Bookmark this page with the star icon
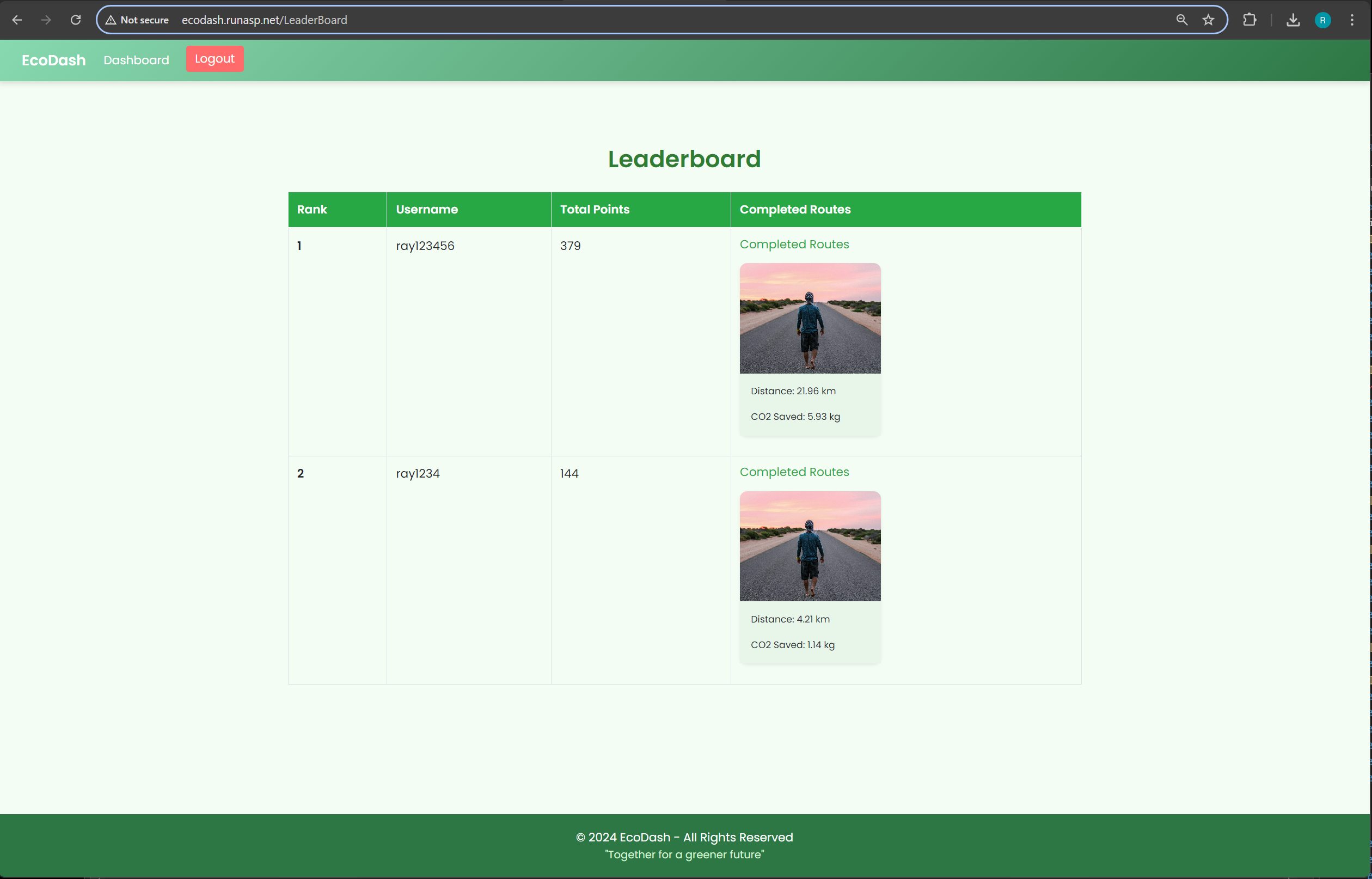Image resolution: width=1372 pixels, height=879 pixels. [x=1208, y=20]
